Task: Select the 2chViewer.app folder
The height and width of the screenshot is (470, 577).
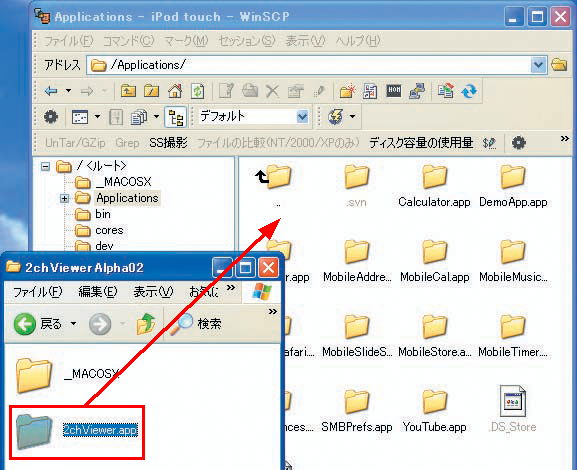Action: (77, 431)
